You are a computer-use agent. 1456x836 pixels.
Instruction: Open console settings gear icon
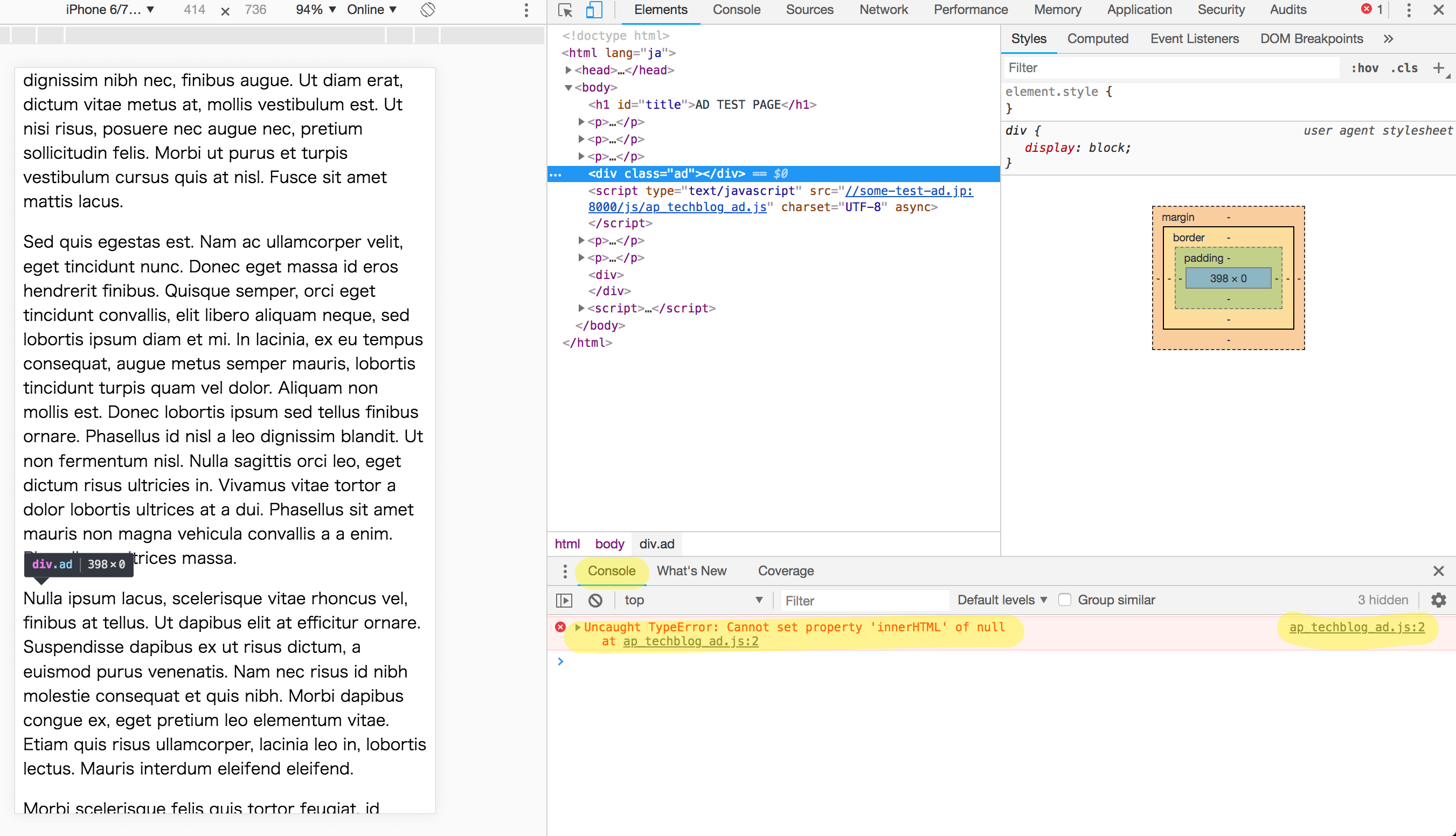[x=1438, y=600]
